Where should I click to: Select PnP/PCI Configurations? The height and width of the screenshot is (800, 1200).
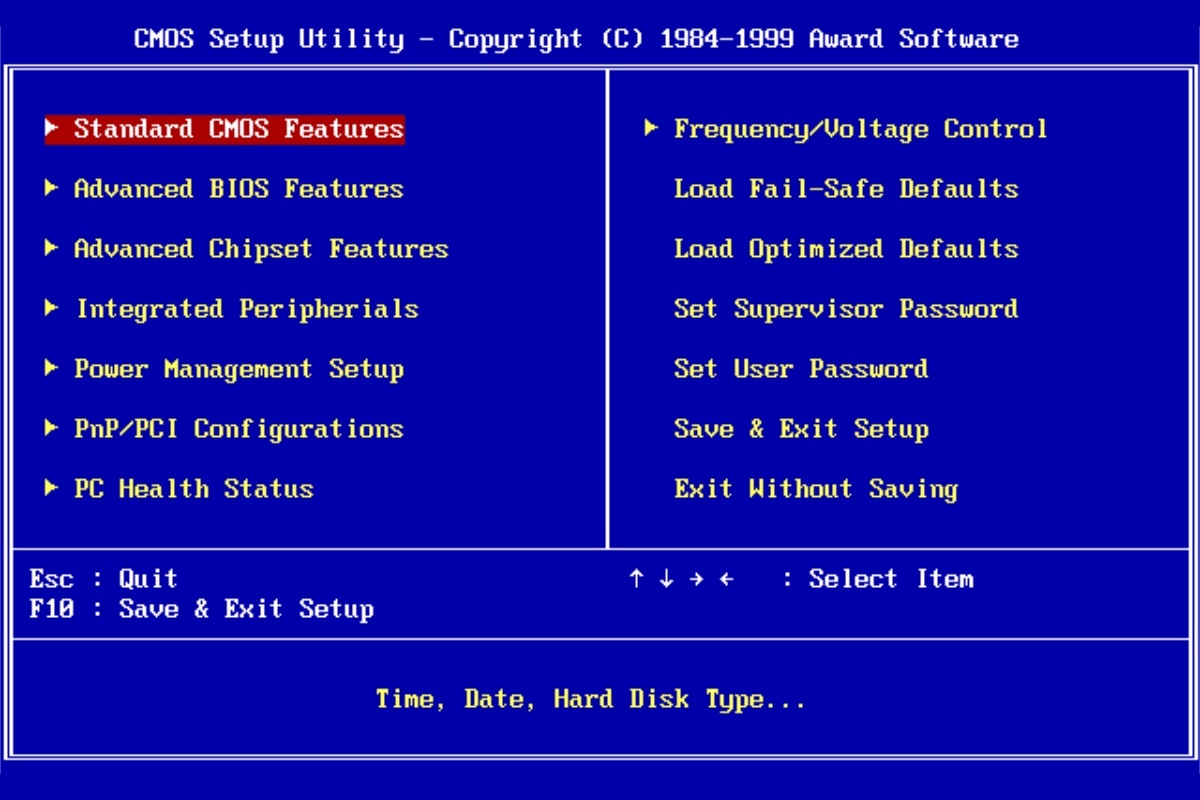click(240, 428)
